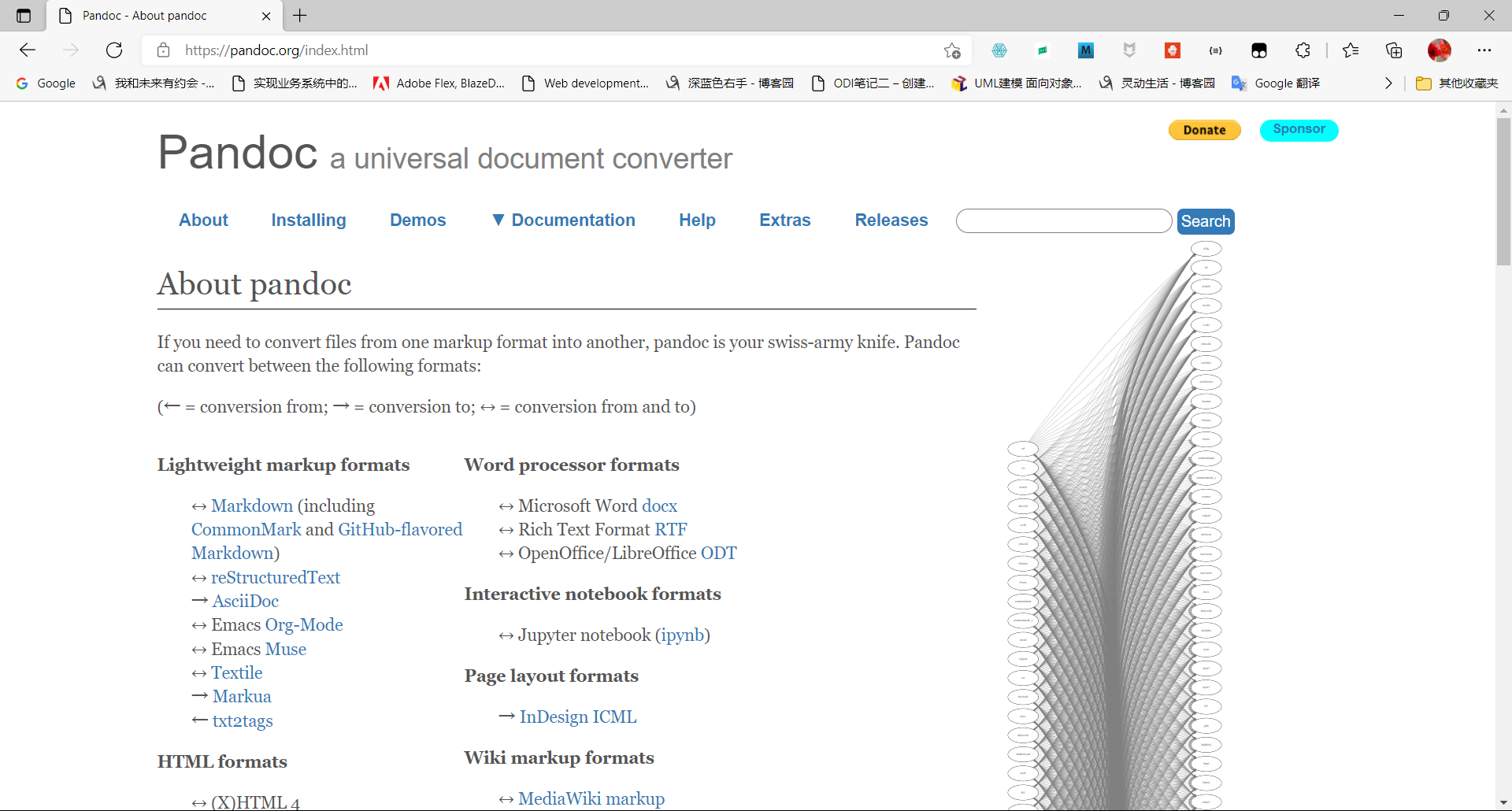Open the Favorites list icon
Image resolution: width=1512 pixels, height=811 pixels.
(1351, 50)
